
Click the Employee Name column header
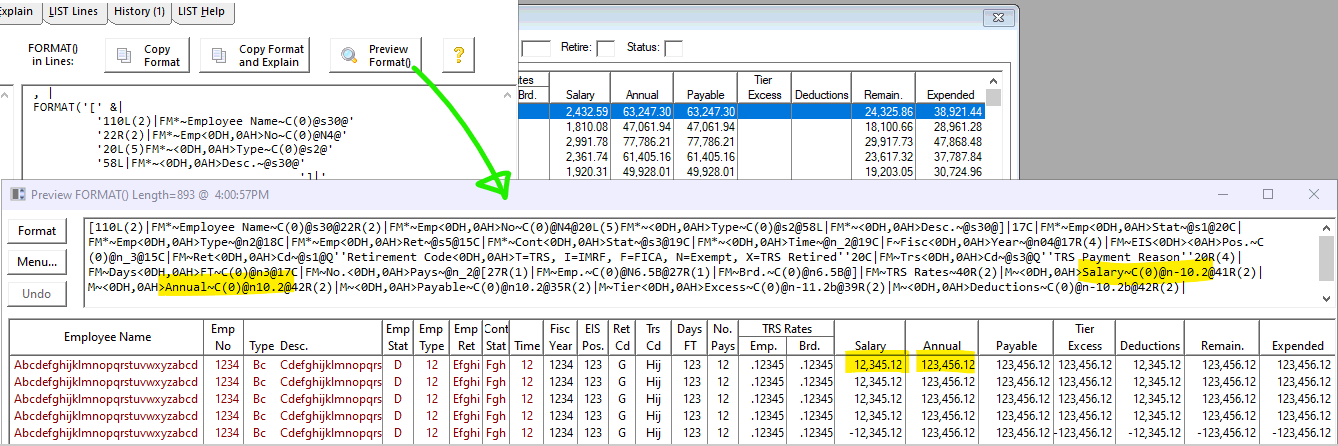(x=107, y=338)
